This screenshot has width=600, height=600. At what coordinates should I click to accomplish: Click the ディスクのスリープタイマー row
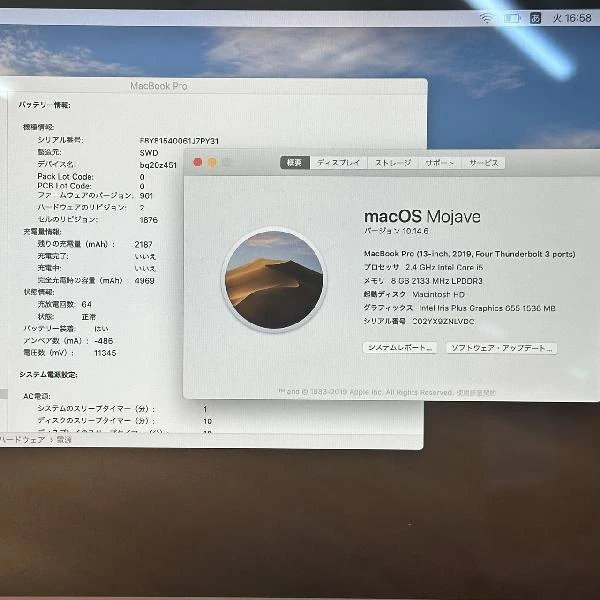124,421
